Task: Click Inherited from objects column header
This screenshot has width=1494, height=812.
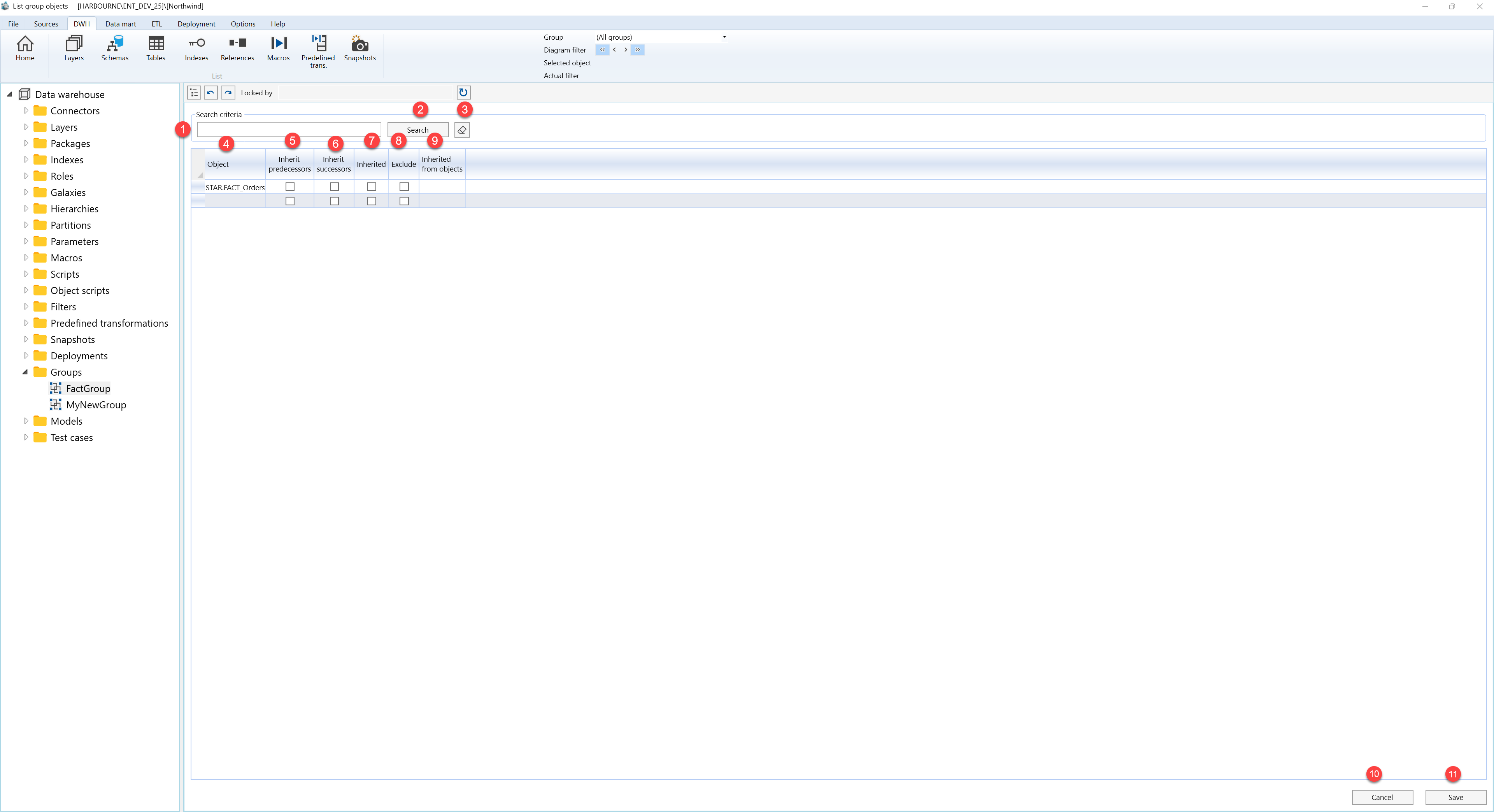Action: tap(442, 164)
